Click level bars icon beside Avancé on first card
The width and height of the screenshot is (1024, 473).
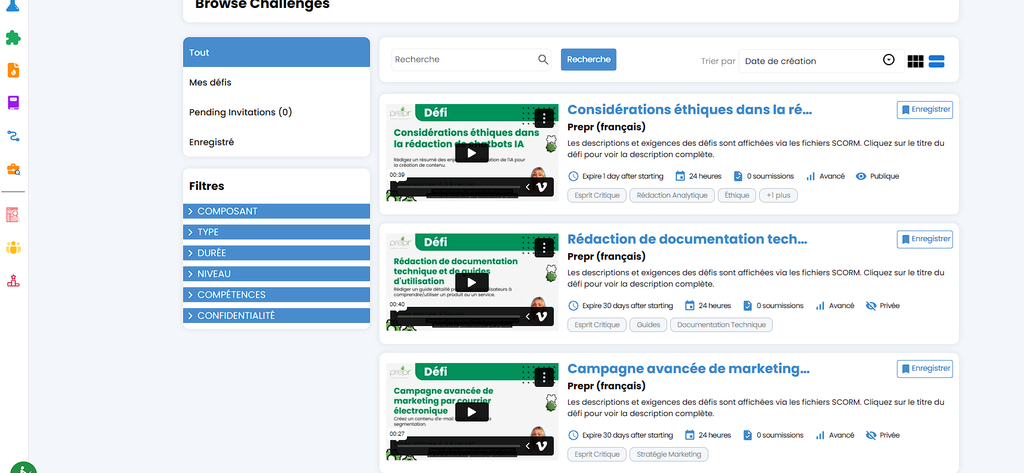[x=811, y=176]
